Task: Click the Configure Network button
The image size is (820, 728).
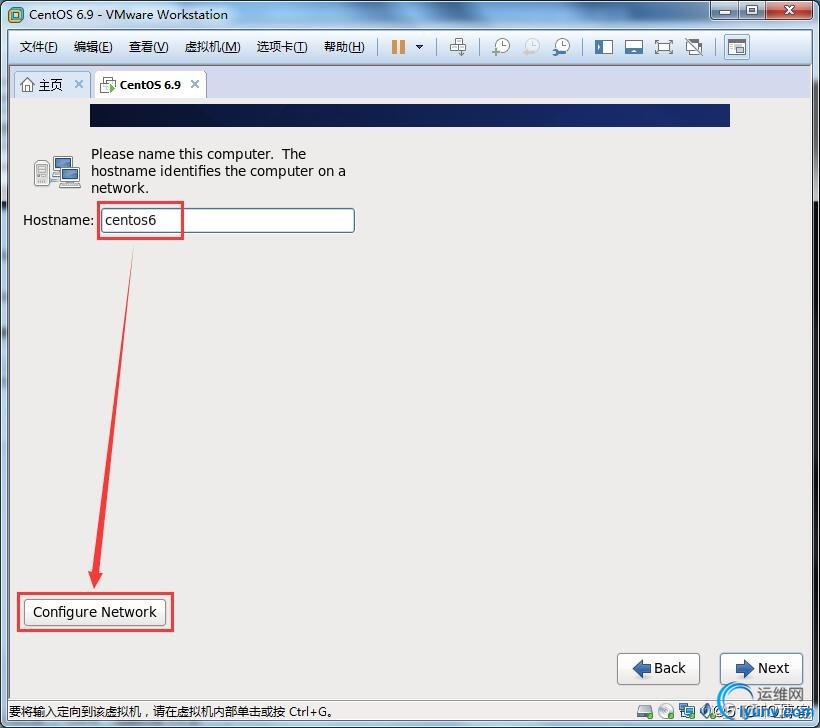Action: [x=95, y=612]
